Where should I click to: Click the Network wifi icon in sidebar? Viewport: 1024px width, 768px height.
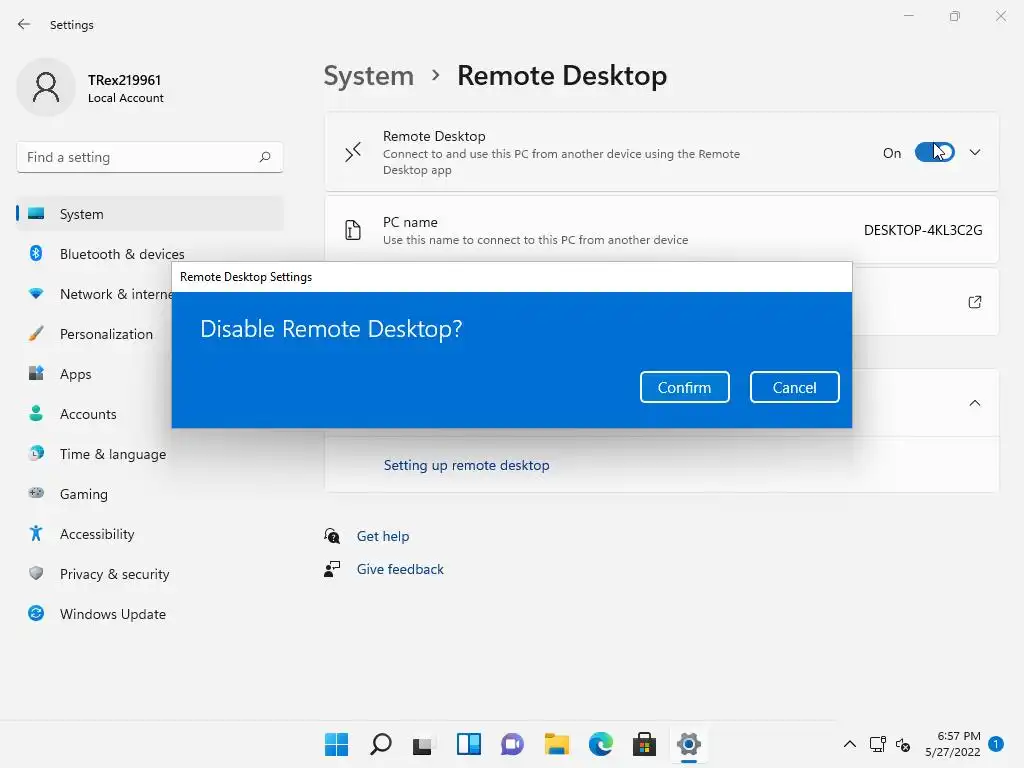[36, 294]
